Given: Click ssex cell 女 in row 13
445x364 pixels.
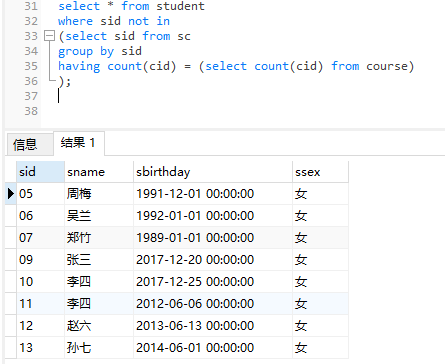Looking at the screenshot, I should click(320, 348).
